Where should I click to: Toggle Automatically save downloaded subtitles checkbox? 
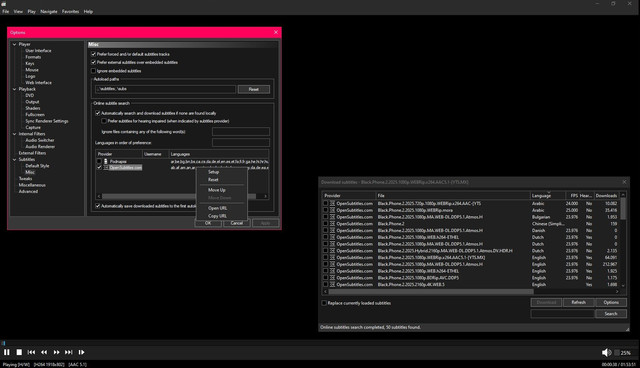click(98, 206)
